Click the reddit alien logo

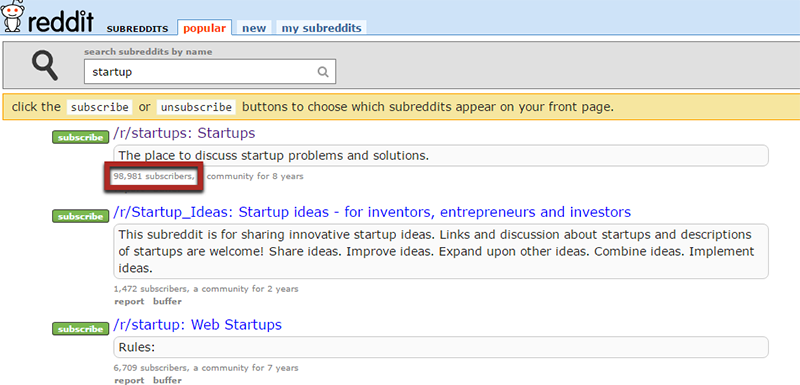tap(12, 16)
